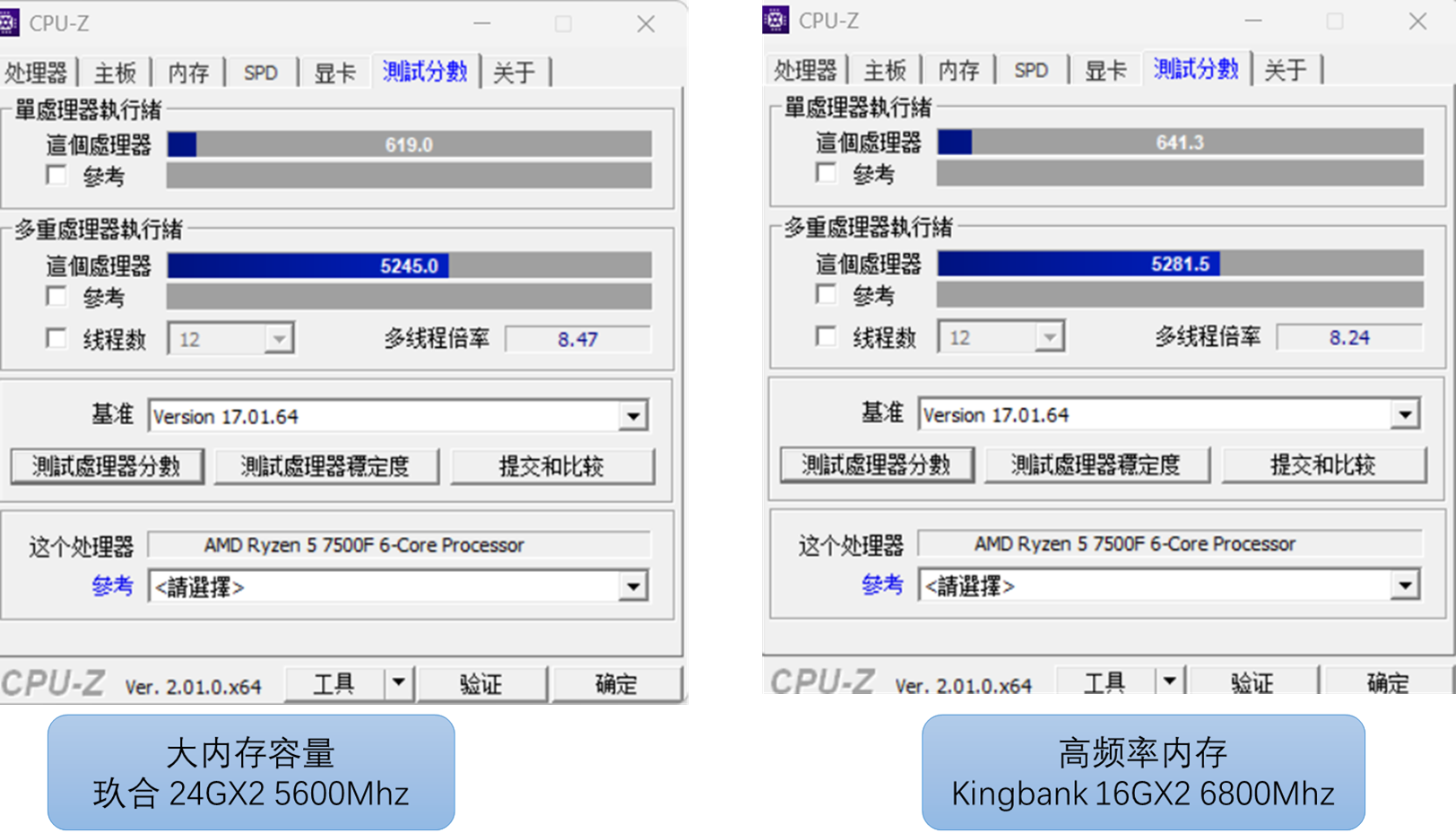Click 測試處理器分數 button in right window
Screen dimensions: 1456x833
coord(877,464)
